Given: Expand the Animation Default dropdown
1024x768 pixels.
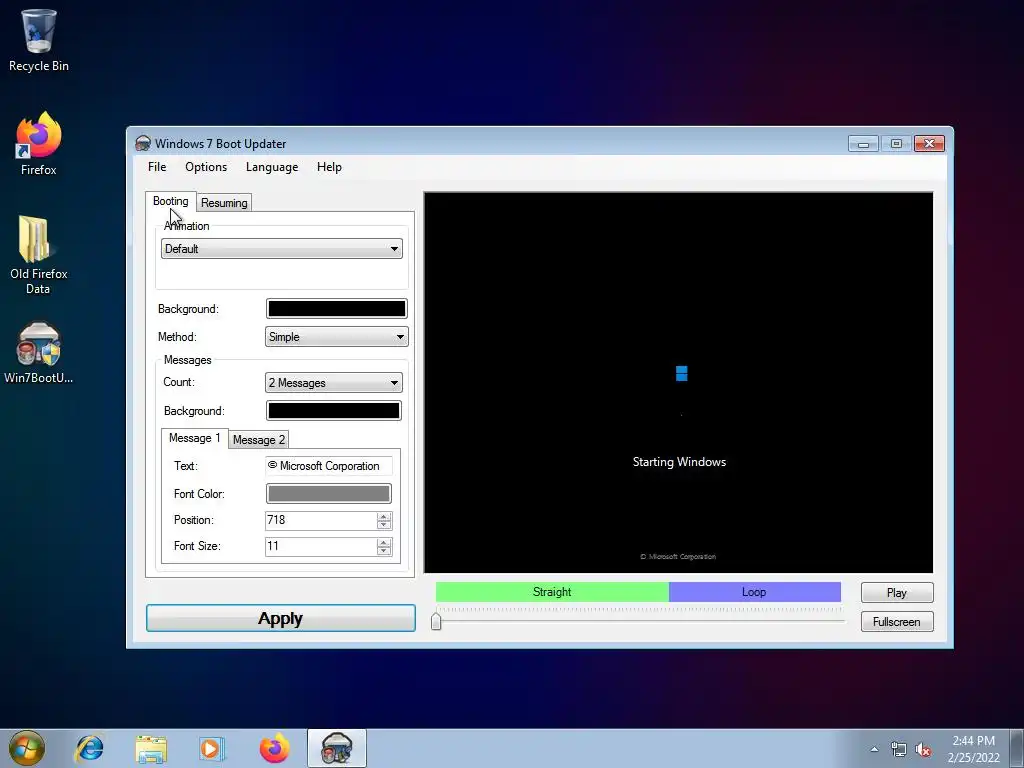Looking at the screenshot, I should 281,249.
